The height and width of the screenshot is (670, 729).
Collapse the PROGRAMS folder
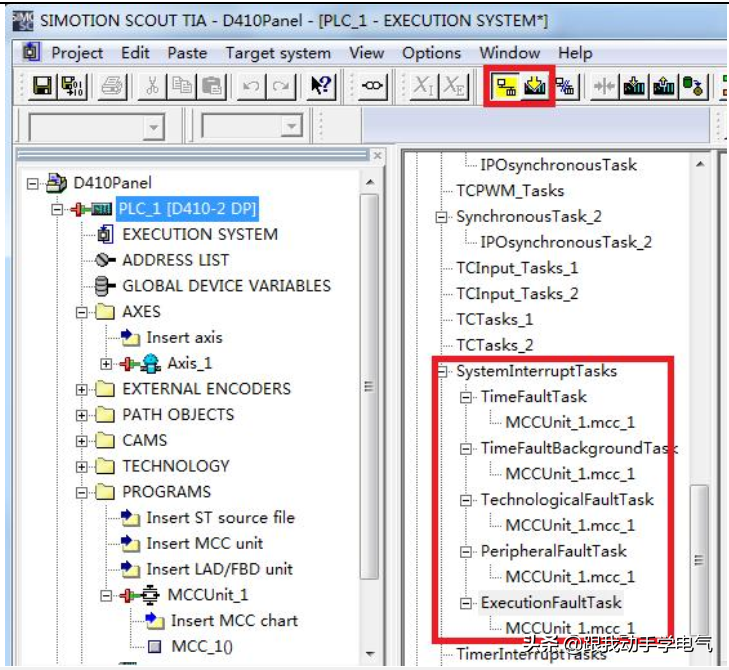tap(82, 492)
